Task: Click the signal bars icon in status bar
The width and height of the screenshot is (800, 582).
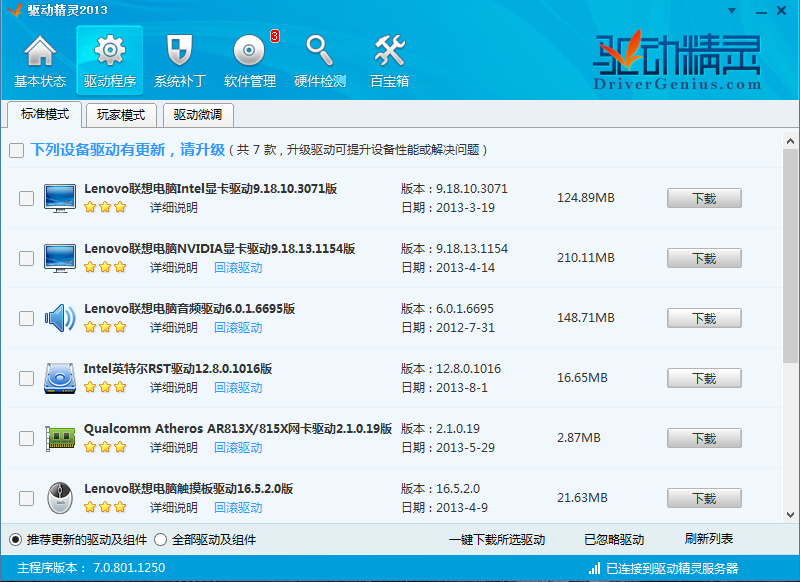Action: point(594,568)
